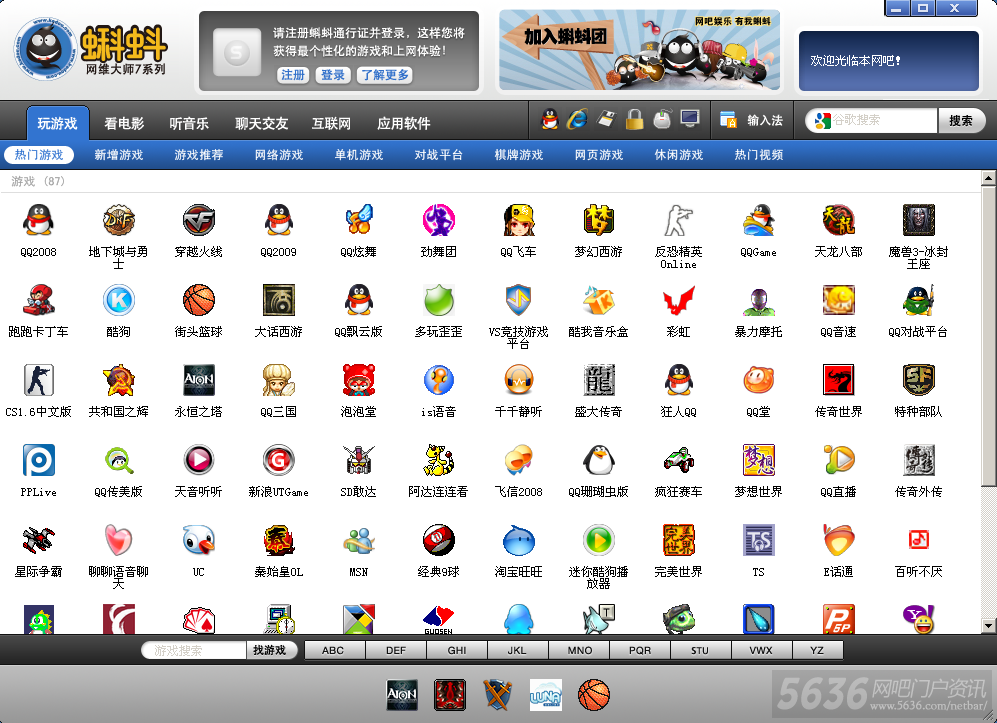The image size is (997, 723).
Task: Start 跑跑卡丁车 icon
Action: (x=38, y=300)
